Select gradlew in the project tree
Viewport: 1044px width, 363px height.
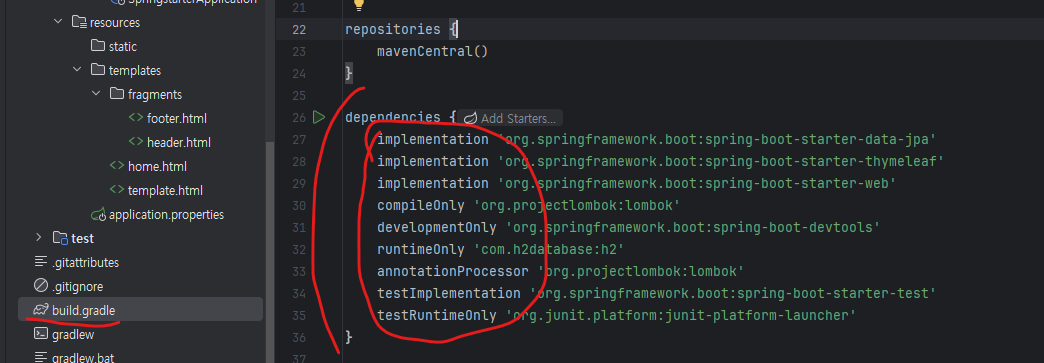click(73, 334)
